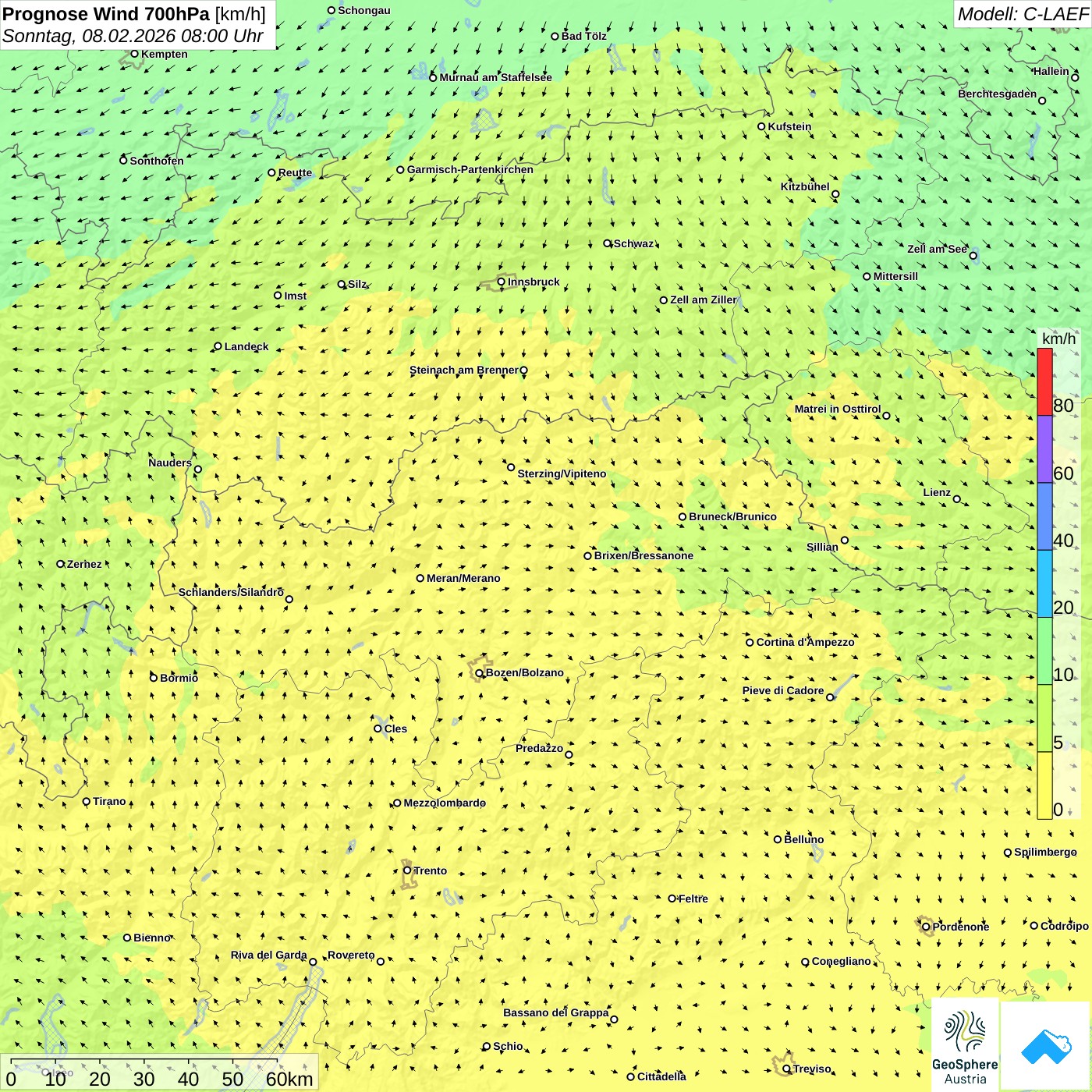Click the 'Spilimbergo' label
The width and height of the screenshot is (1092, 1092).
1045,852
